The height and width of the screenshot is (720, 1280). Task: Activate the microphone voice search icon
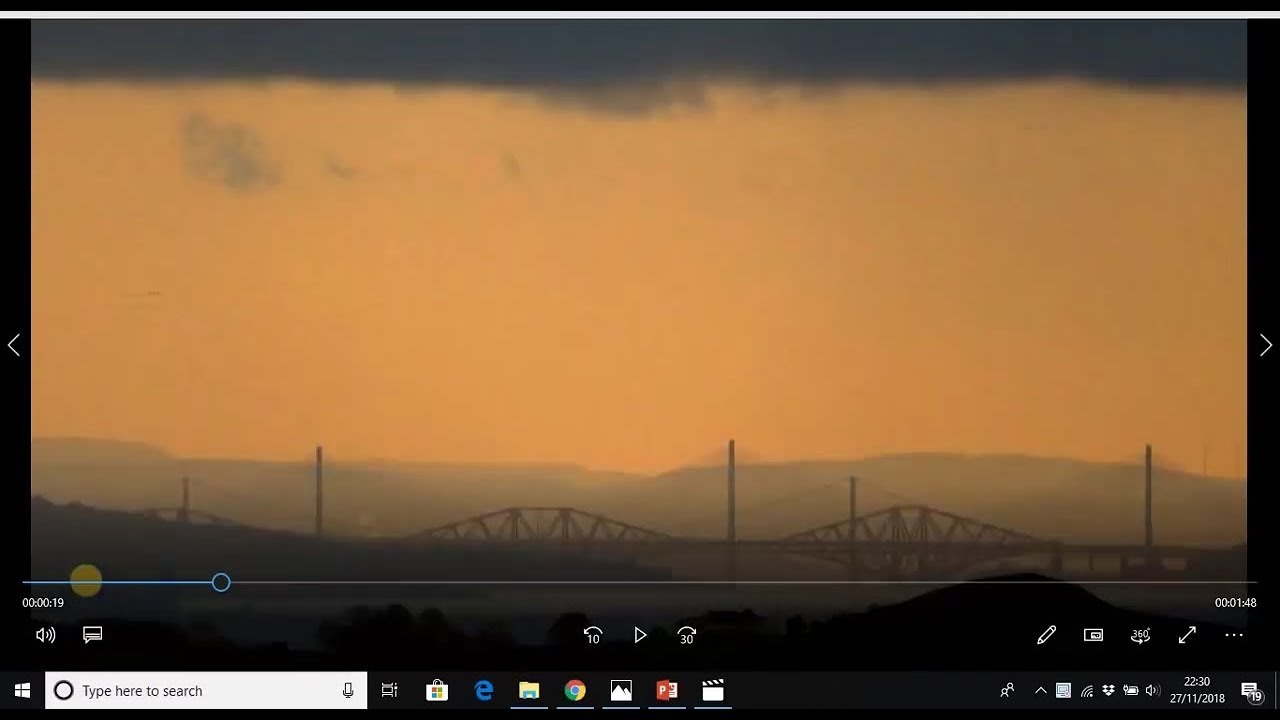click(348, 691)
